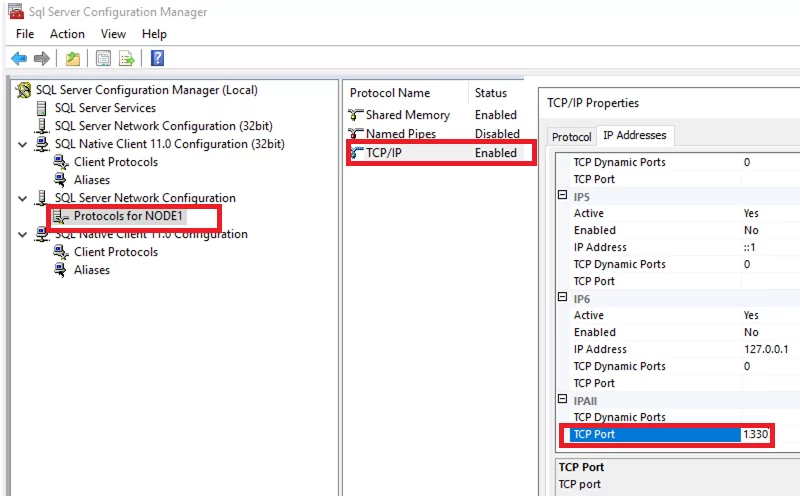This screenshot has width=800, height=496.
Task: Click Aliases icon under 32bit Native Client
Action: pyautogui.click(x=60, y=180)
